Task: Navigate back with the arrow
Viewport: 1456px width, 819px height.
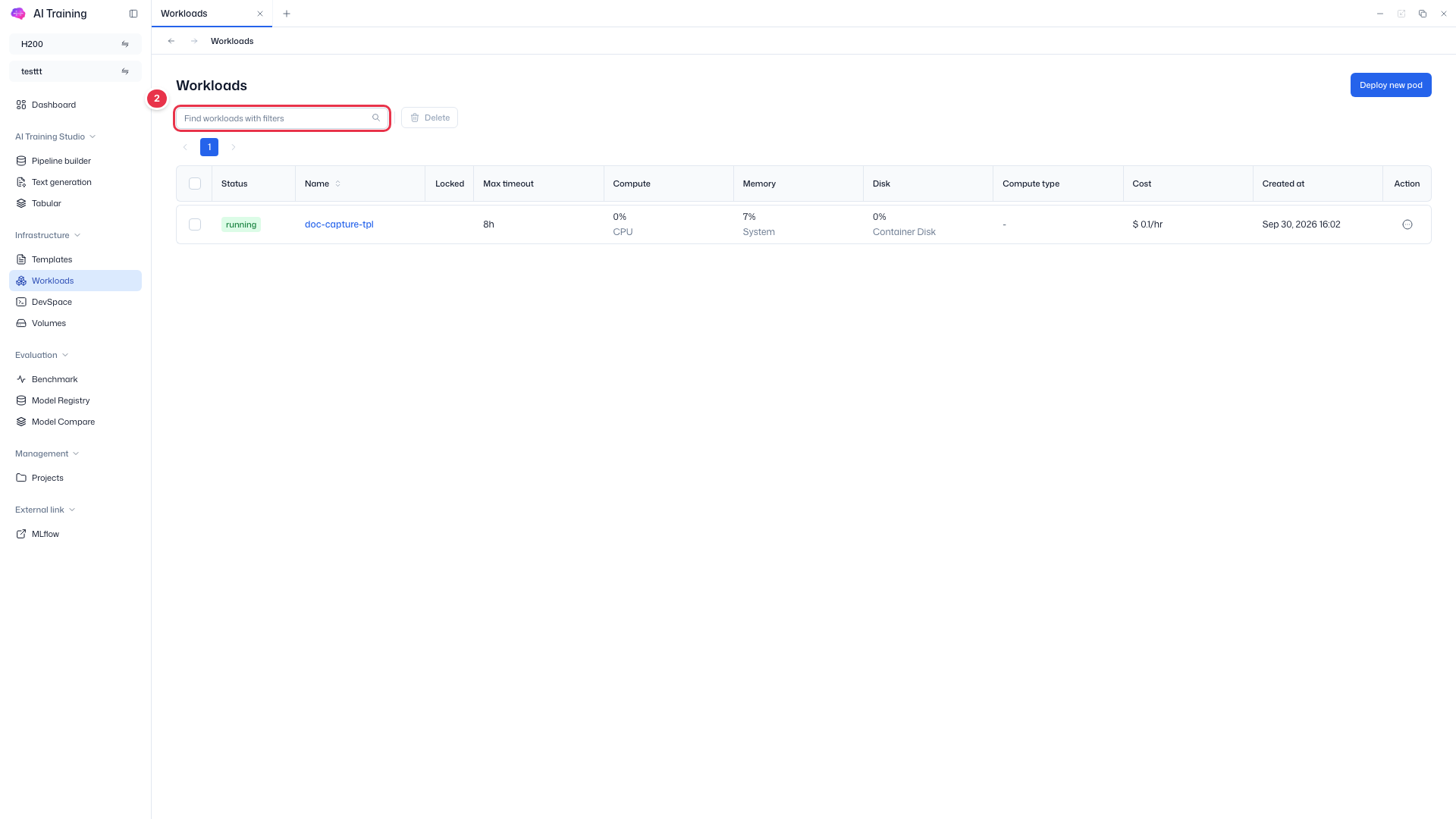Action: pos(171,41)
